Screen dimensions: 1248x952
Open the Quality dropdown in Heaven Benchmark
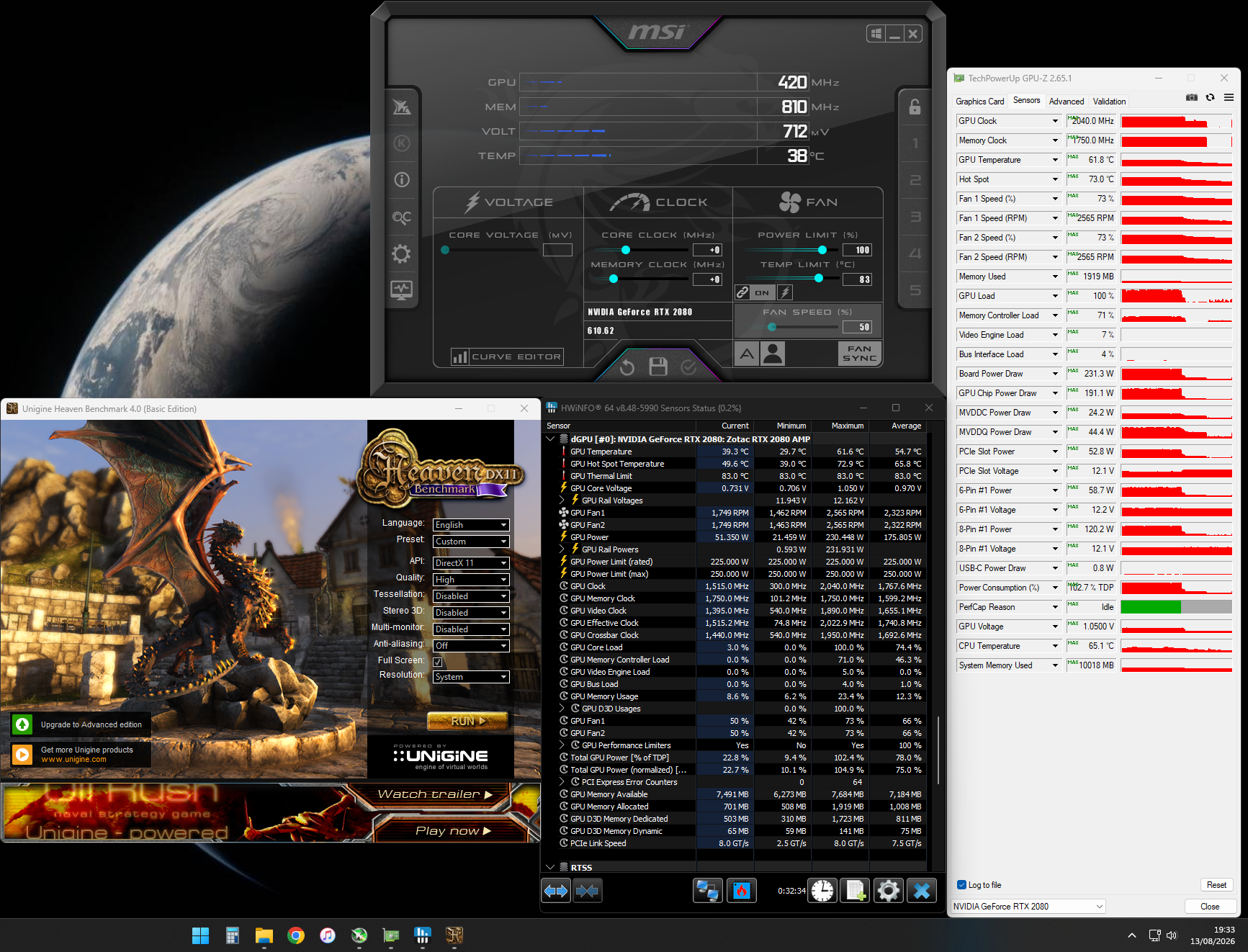(471, 580)
